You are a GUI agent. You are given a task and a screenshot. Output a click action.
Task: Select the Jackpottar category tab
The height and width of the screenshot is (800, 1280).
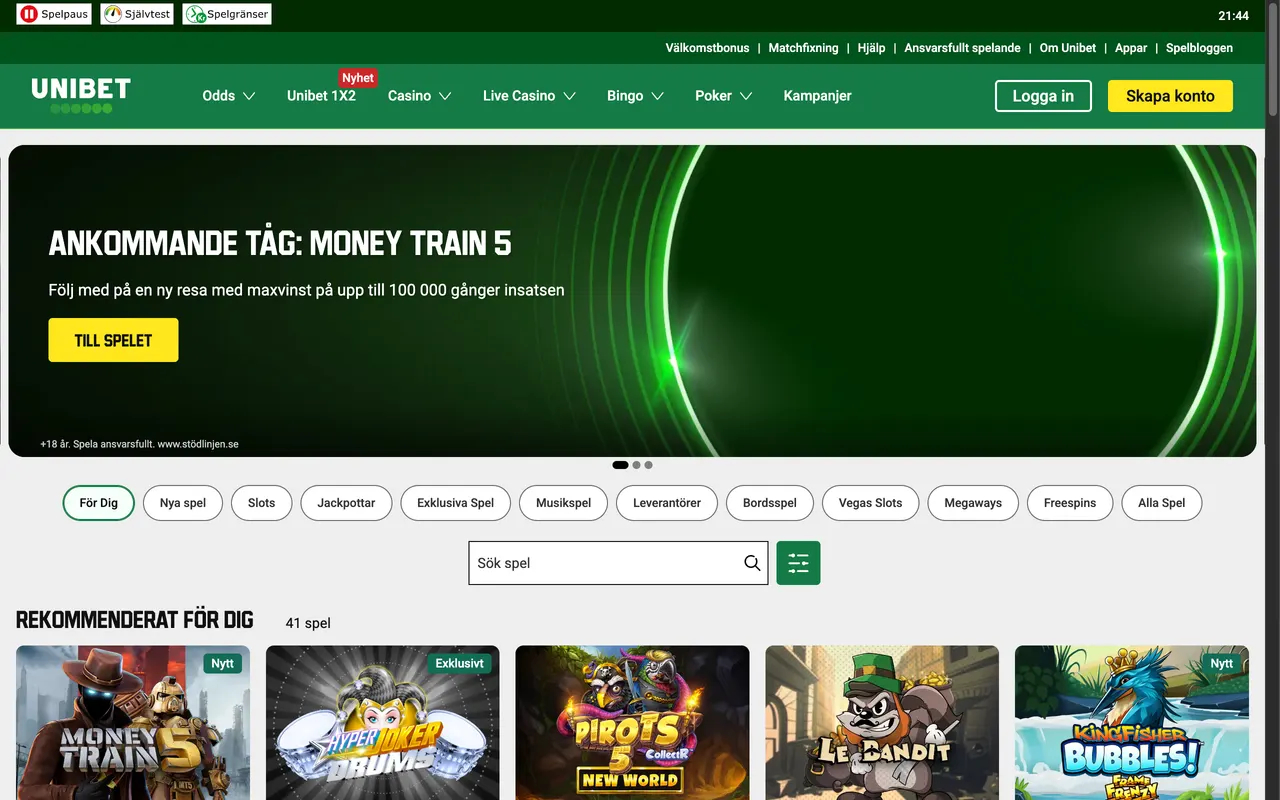coord(346,503)
